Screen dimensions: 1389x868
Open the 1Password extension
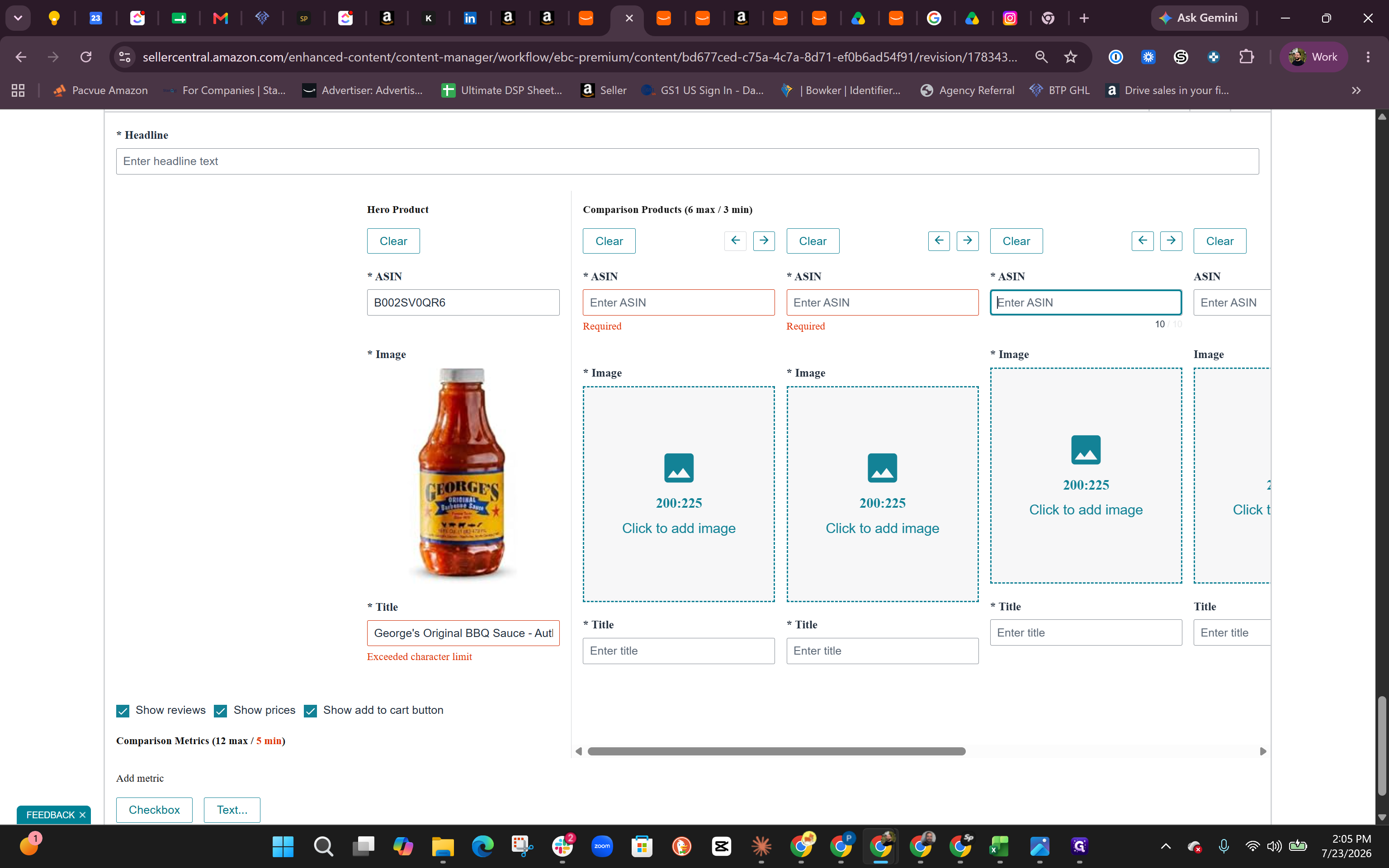(x=1116, y=57)
